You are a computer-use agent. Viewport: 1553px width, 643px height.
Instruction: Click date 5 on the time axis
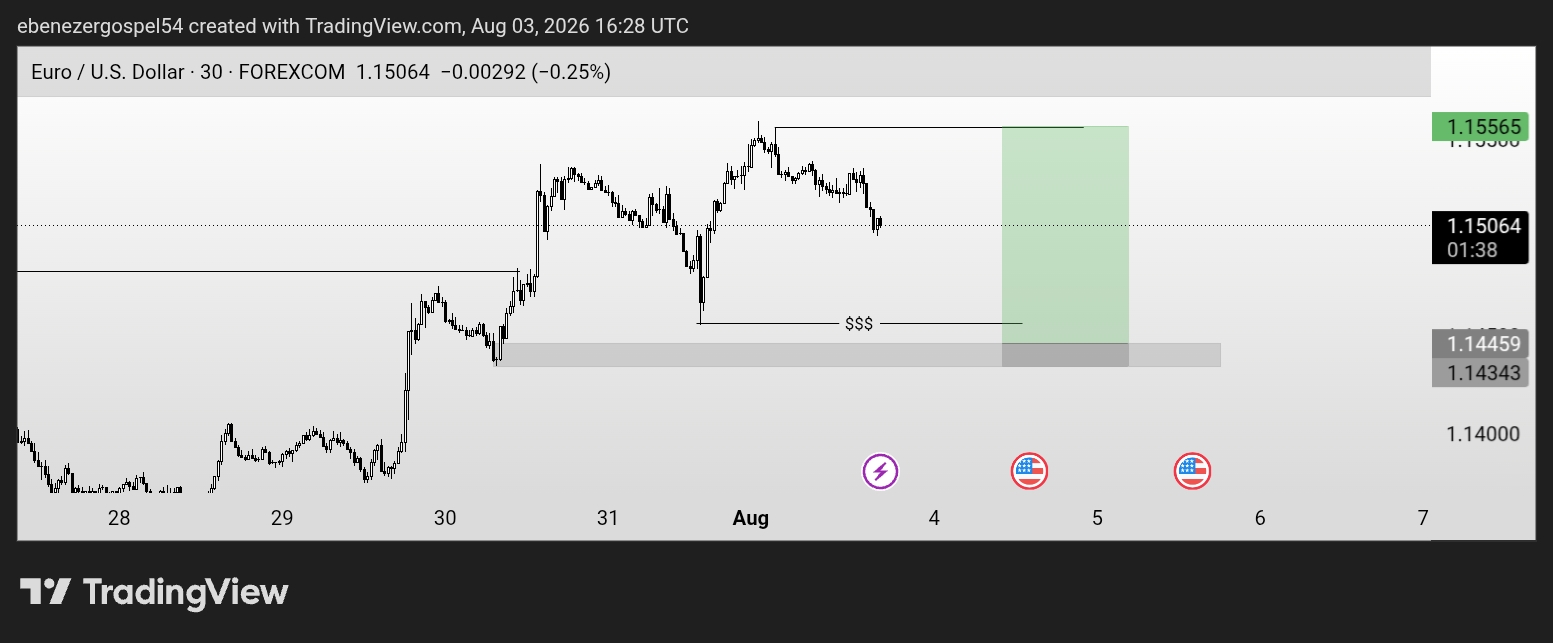click(1097, 518)
